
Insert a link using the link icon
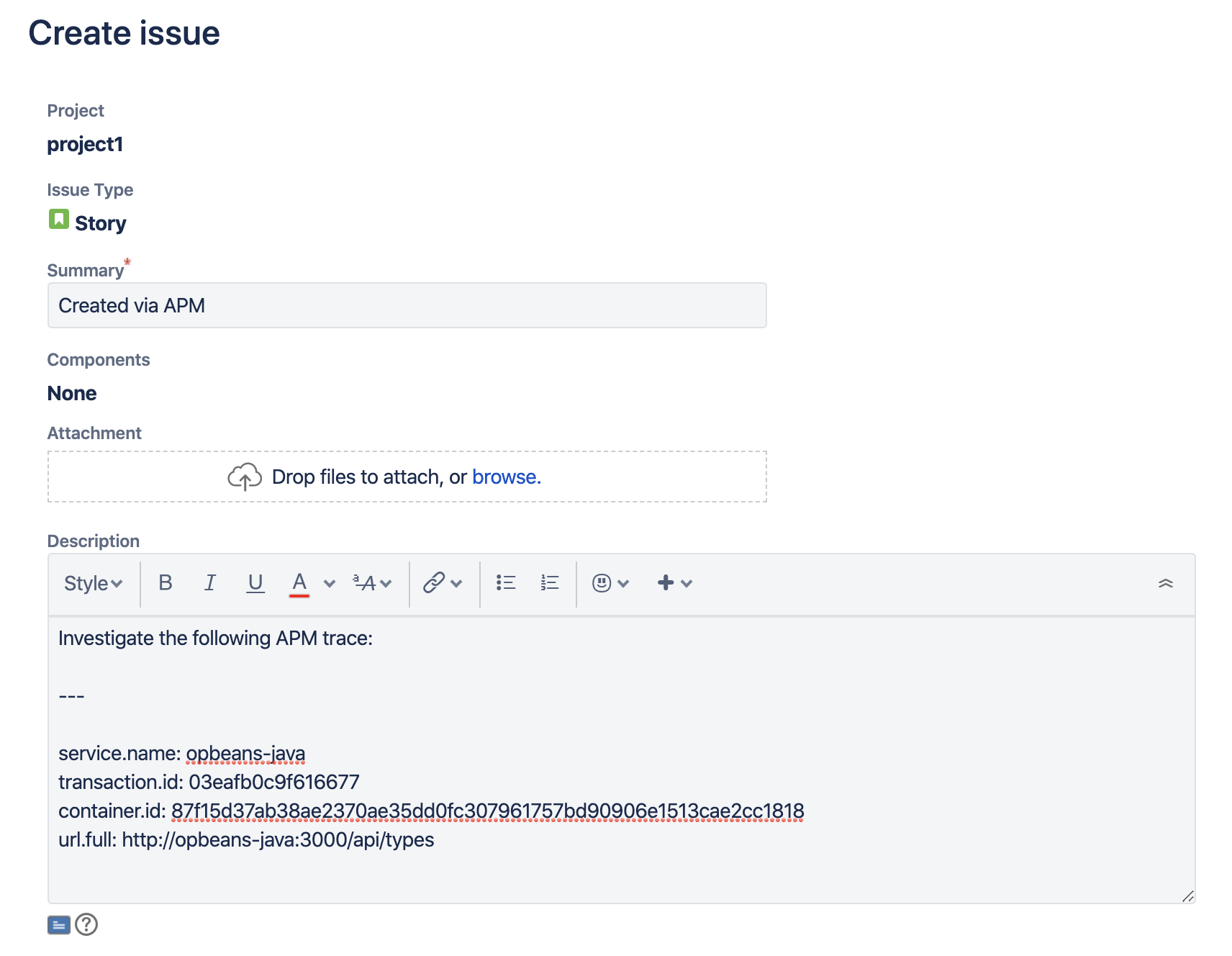[x=434, y=583]
